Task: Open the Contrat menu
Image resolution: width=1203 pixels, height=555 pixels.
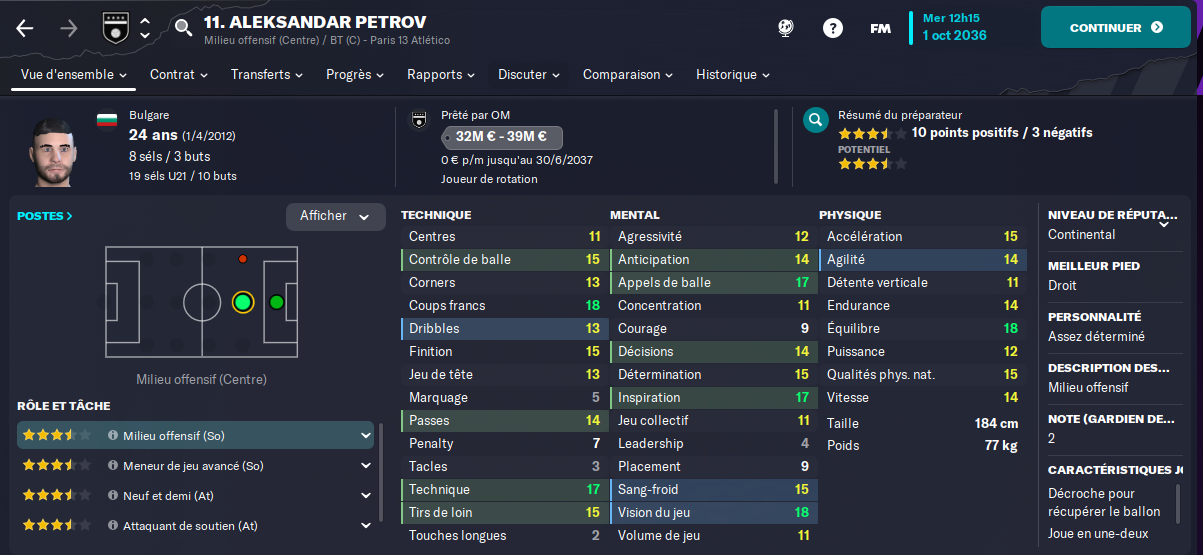Action: pyautogui.click(x=179, y=75)
